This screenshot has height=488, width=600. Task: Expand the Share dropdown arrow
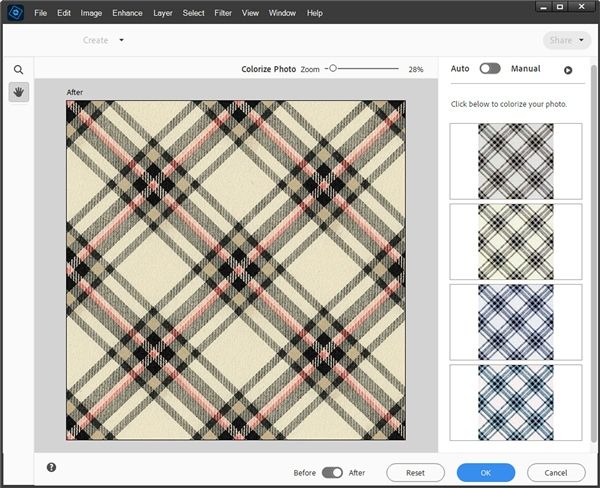(x=581, y=40)
